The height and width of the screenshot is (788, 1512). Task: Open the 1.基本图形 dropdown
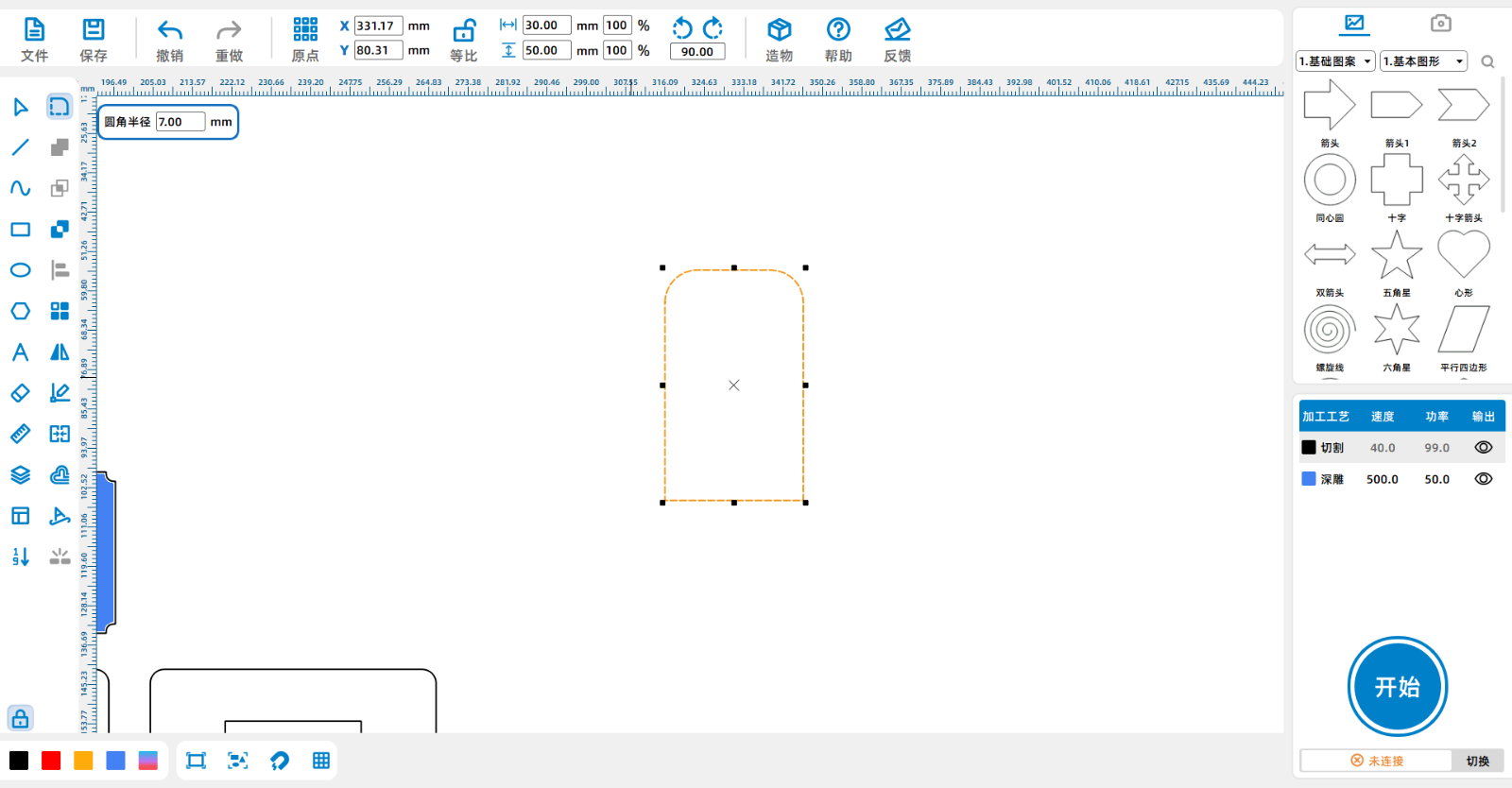click(x=1422, y=61)
